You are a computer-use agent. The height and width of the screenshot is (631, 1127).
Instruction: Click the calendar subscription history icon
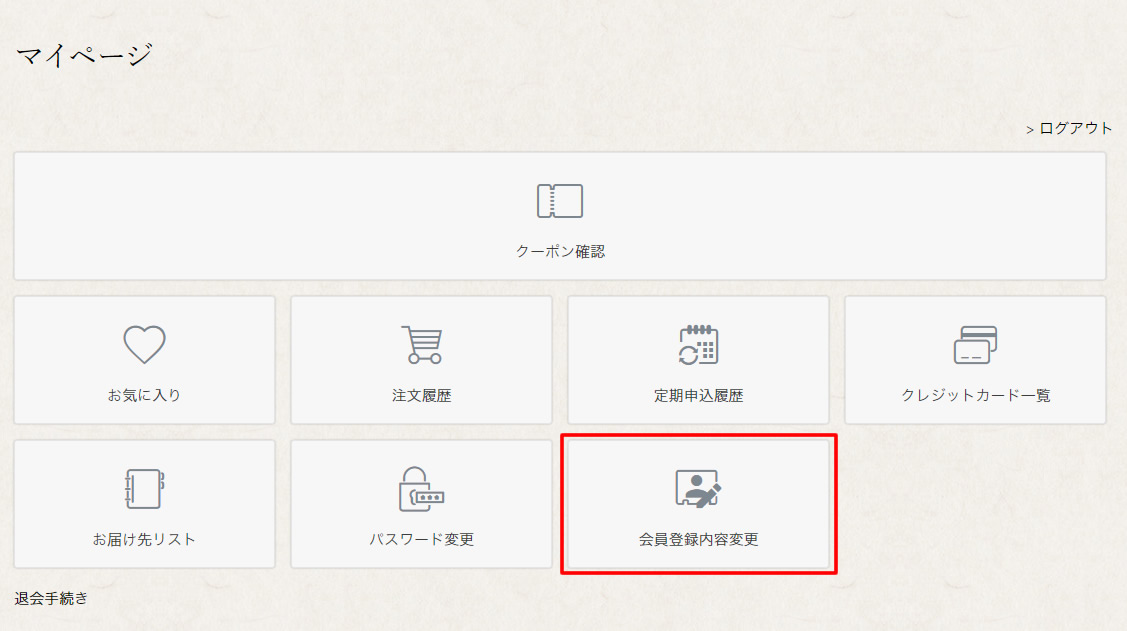699,344
